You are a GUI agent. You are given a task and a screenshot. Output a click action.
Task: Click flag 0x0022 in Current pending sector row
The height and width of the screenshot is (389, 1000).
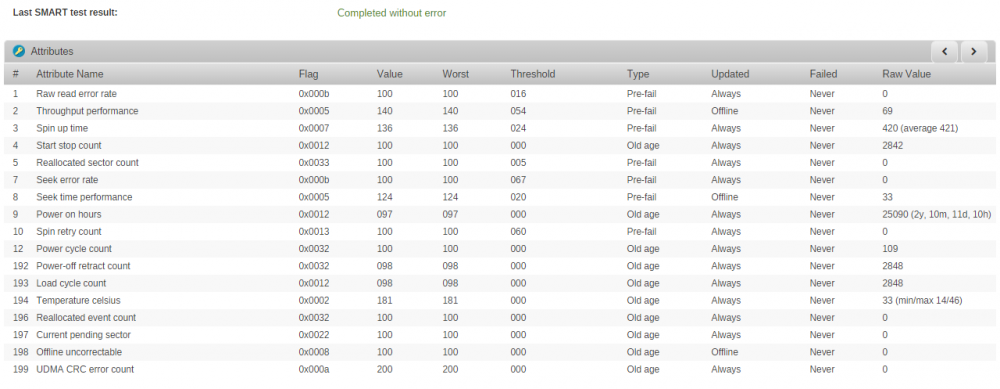[x=314, y=335]
